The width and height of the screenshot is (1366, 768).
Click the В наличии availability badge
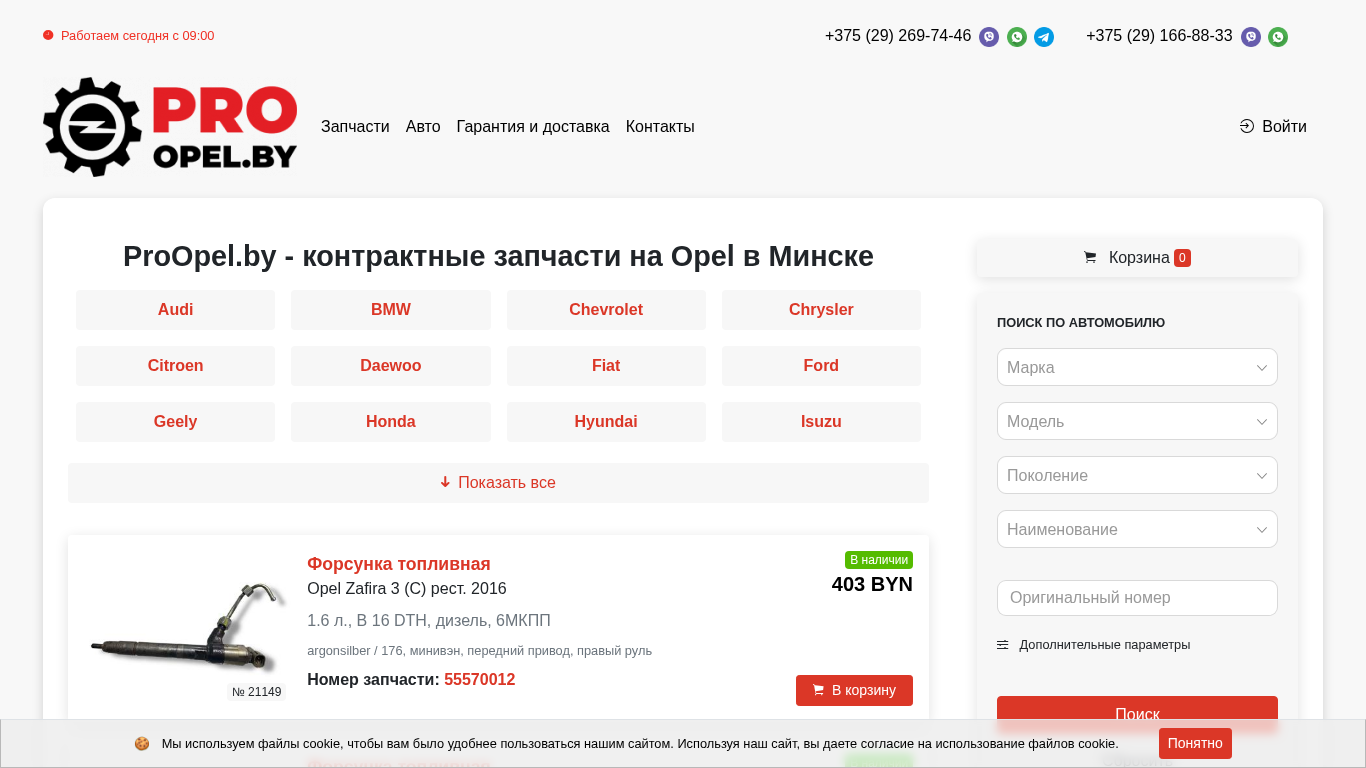point(879,560)
